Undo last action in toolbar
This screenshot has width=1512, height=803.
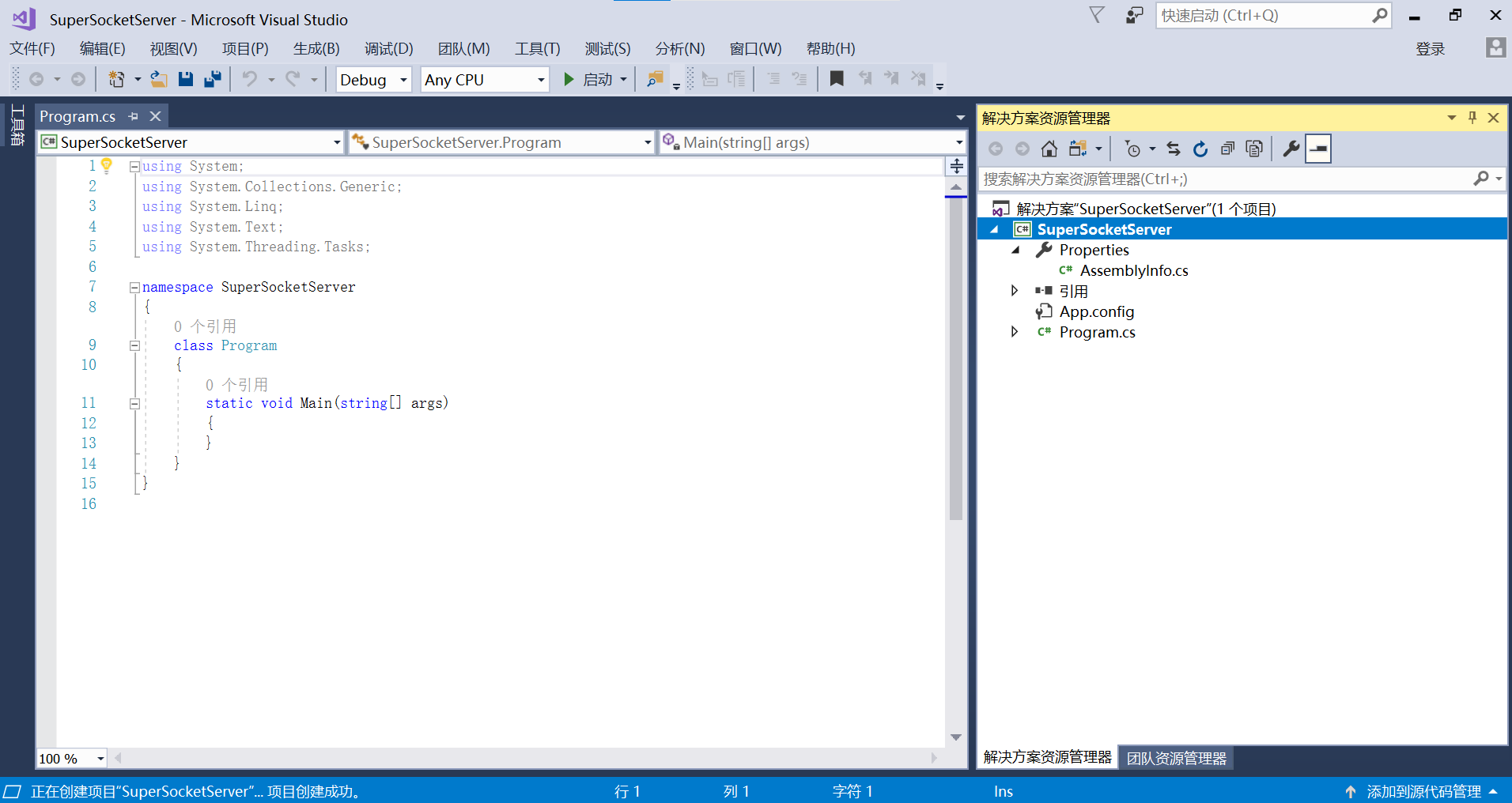pyautogui.click(x=250, y=79)
